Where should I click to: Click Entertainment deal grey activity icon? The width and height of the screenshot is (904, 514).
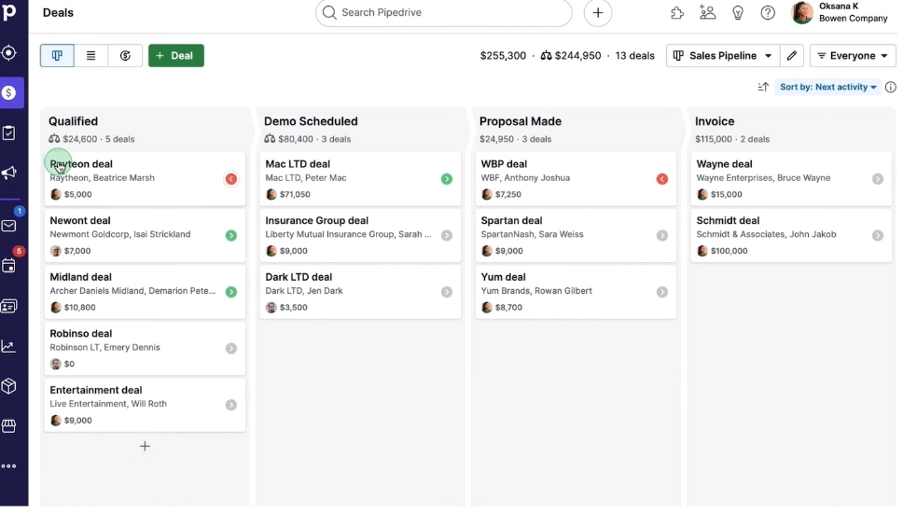(x=231, y=405)
